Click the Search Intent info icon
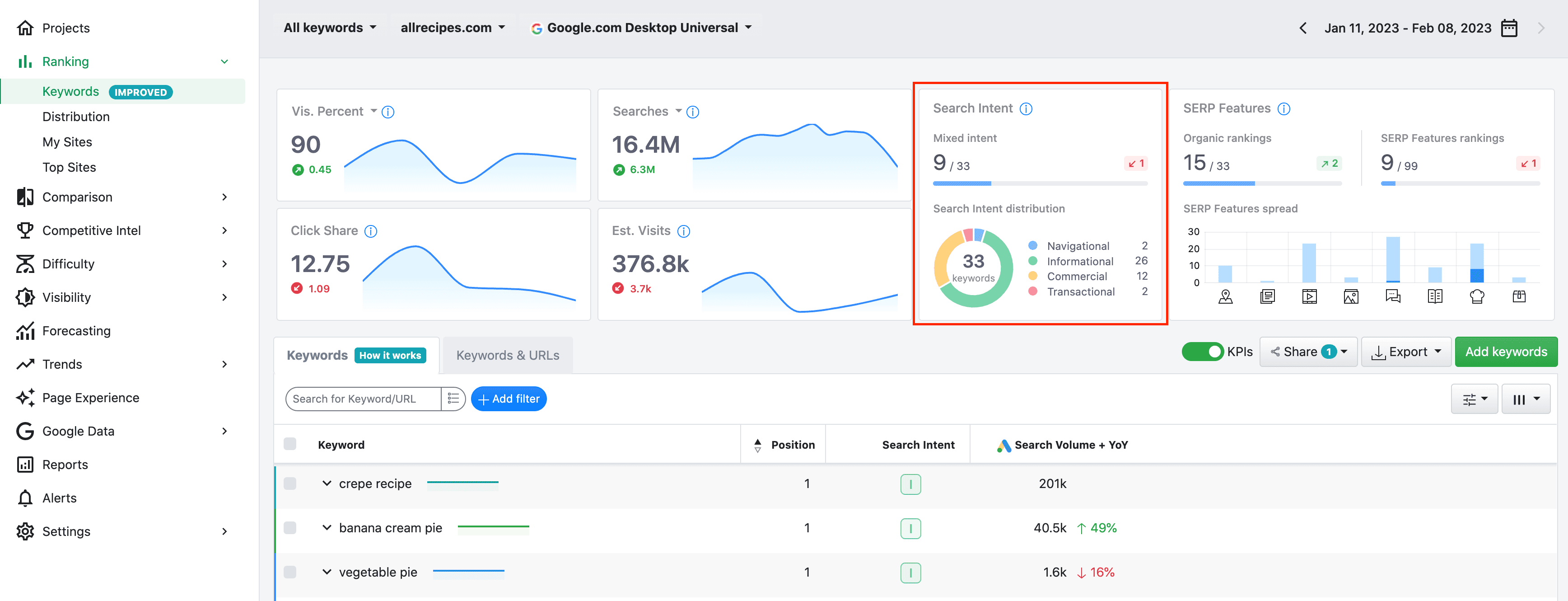1568x601 pixels. click(x=1026, y=109)
